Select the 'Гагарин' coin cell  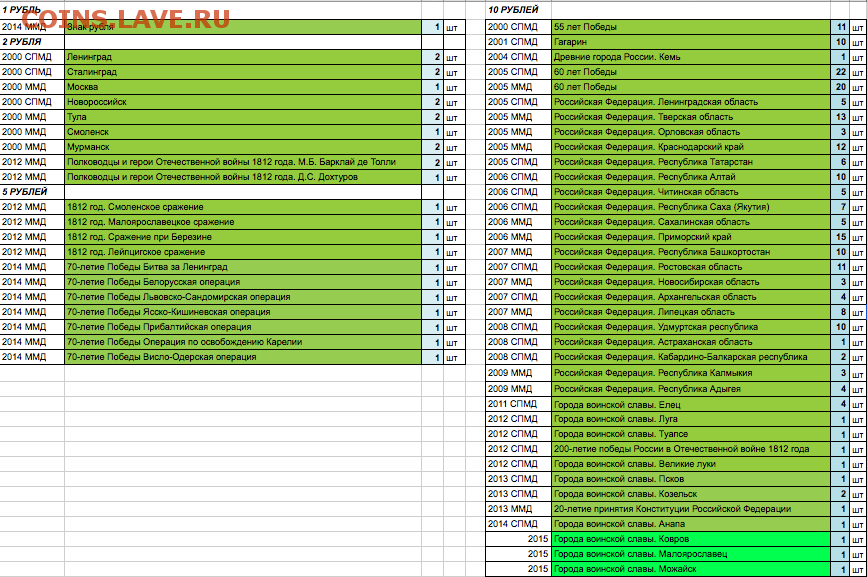coord(570,42)
